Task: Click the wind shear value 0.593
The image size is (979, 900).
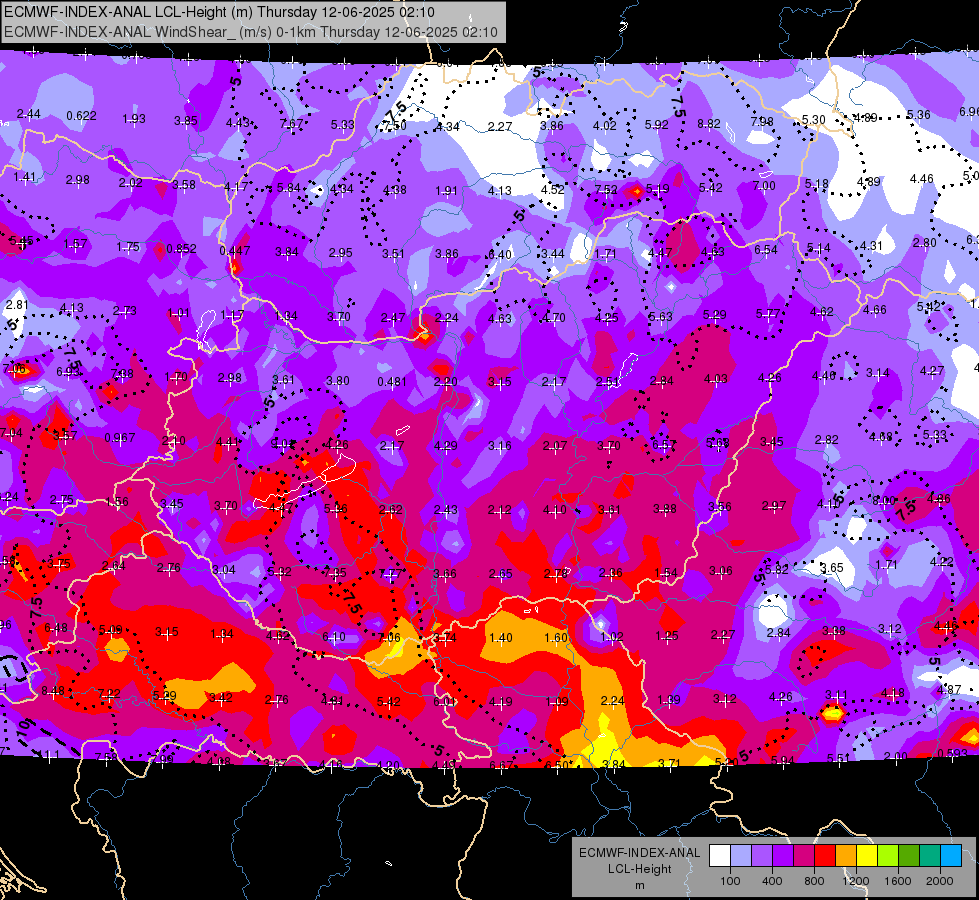Action: click(x=953, y=753)
